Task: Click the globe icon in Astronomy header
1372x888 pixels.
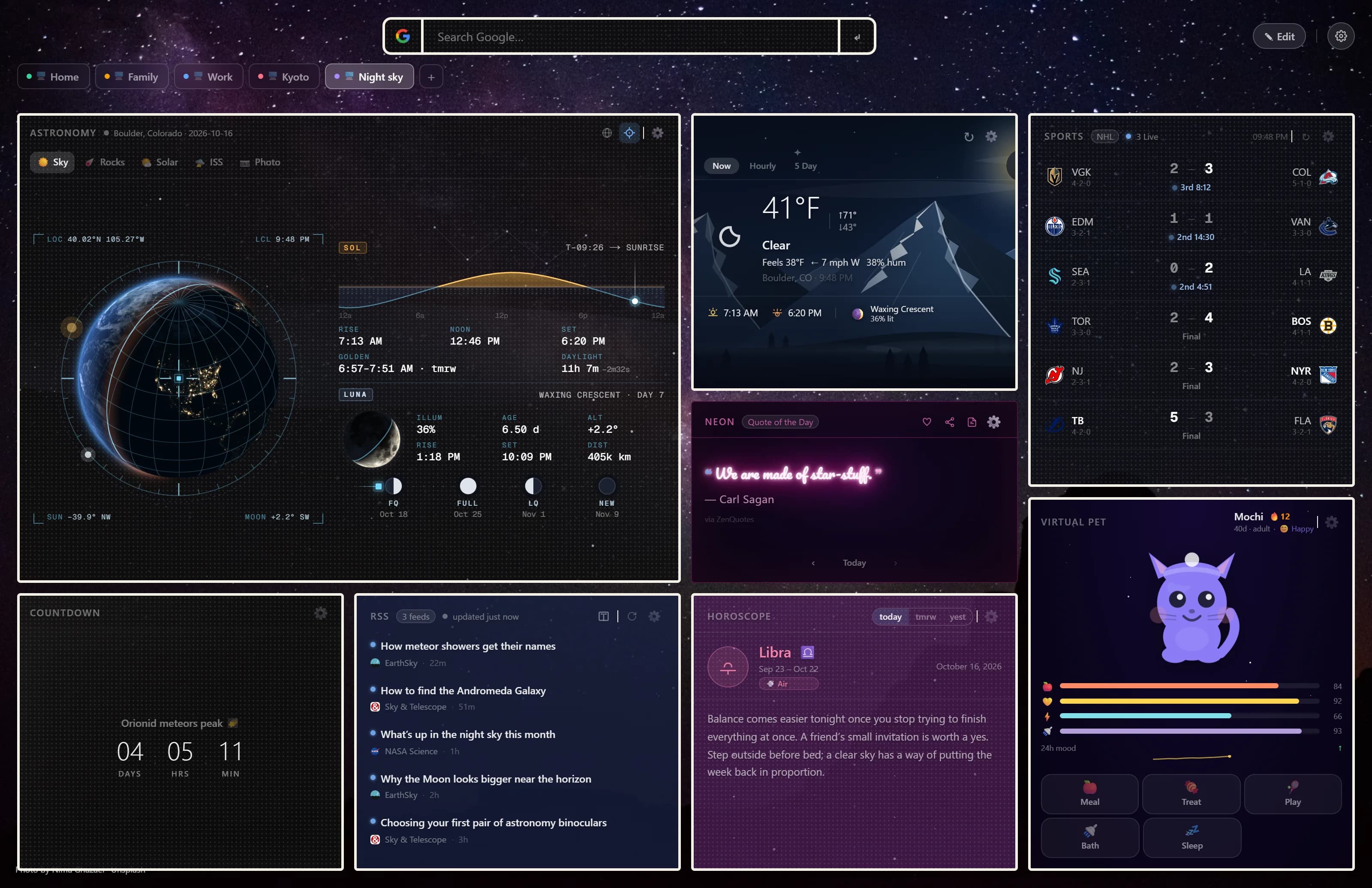Action: pyautogui.click(x=607, y=133)
